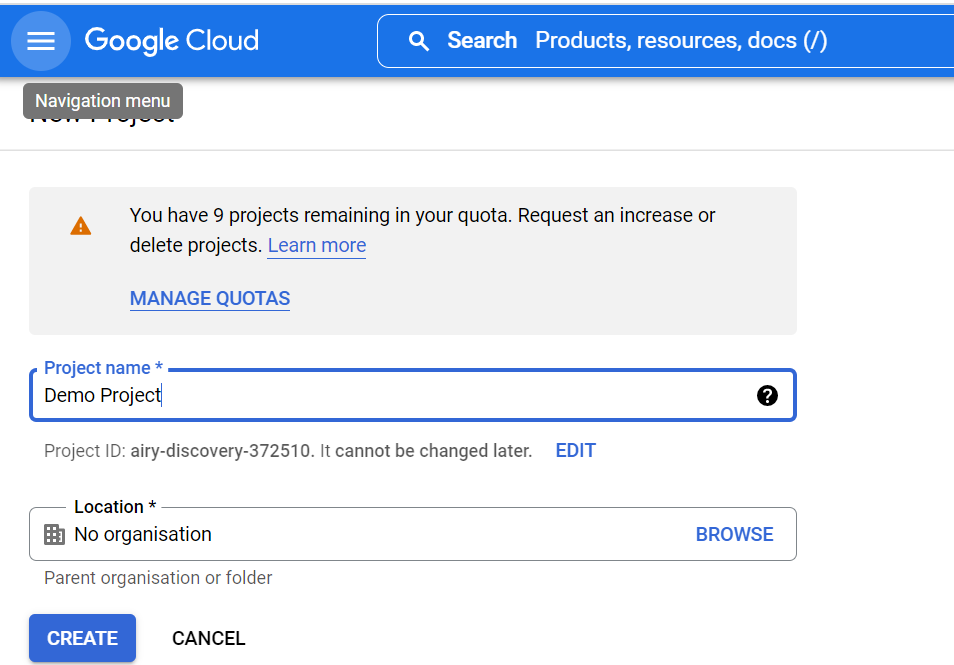Focus the Products, resources, docs search bar

click(x=680, y=41)
